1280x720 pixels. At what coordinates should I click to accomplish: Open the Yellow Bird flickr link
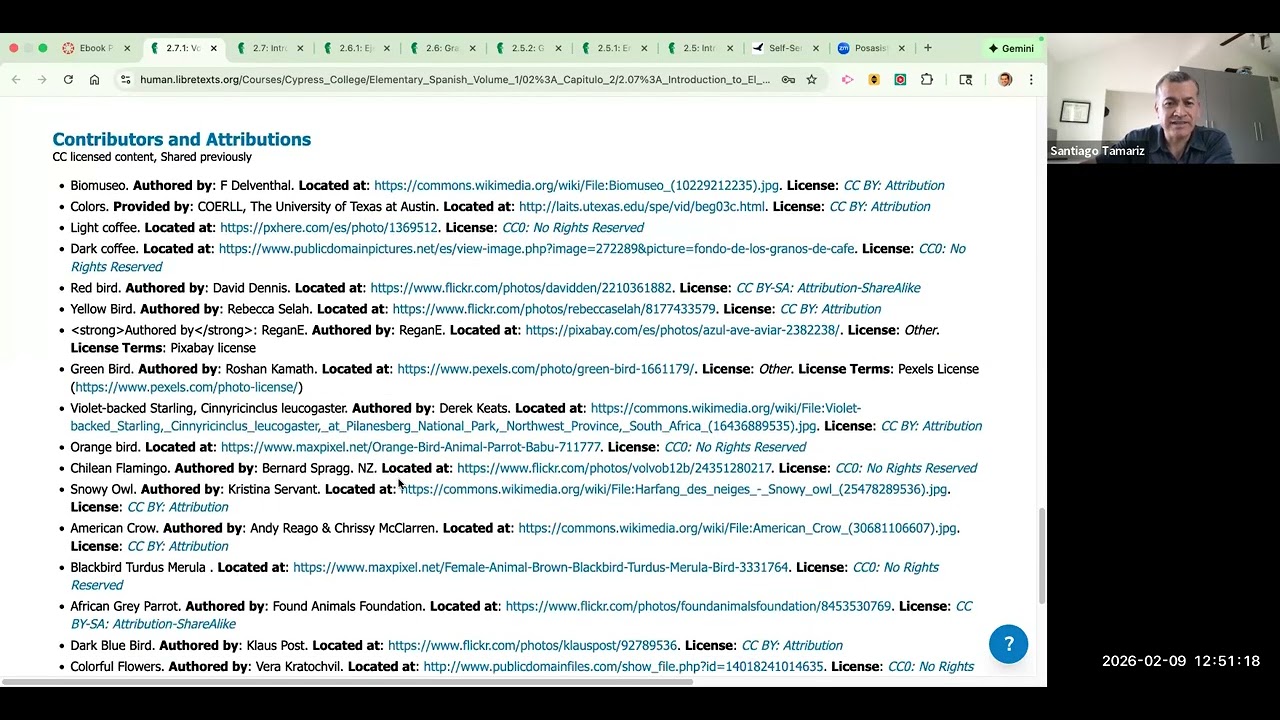pyautogui.click(x=554, y=309)
